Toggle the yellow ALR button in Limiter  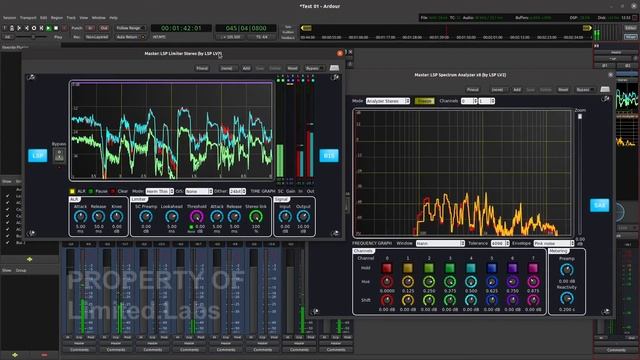tap(72, 191)
